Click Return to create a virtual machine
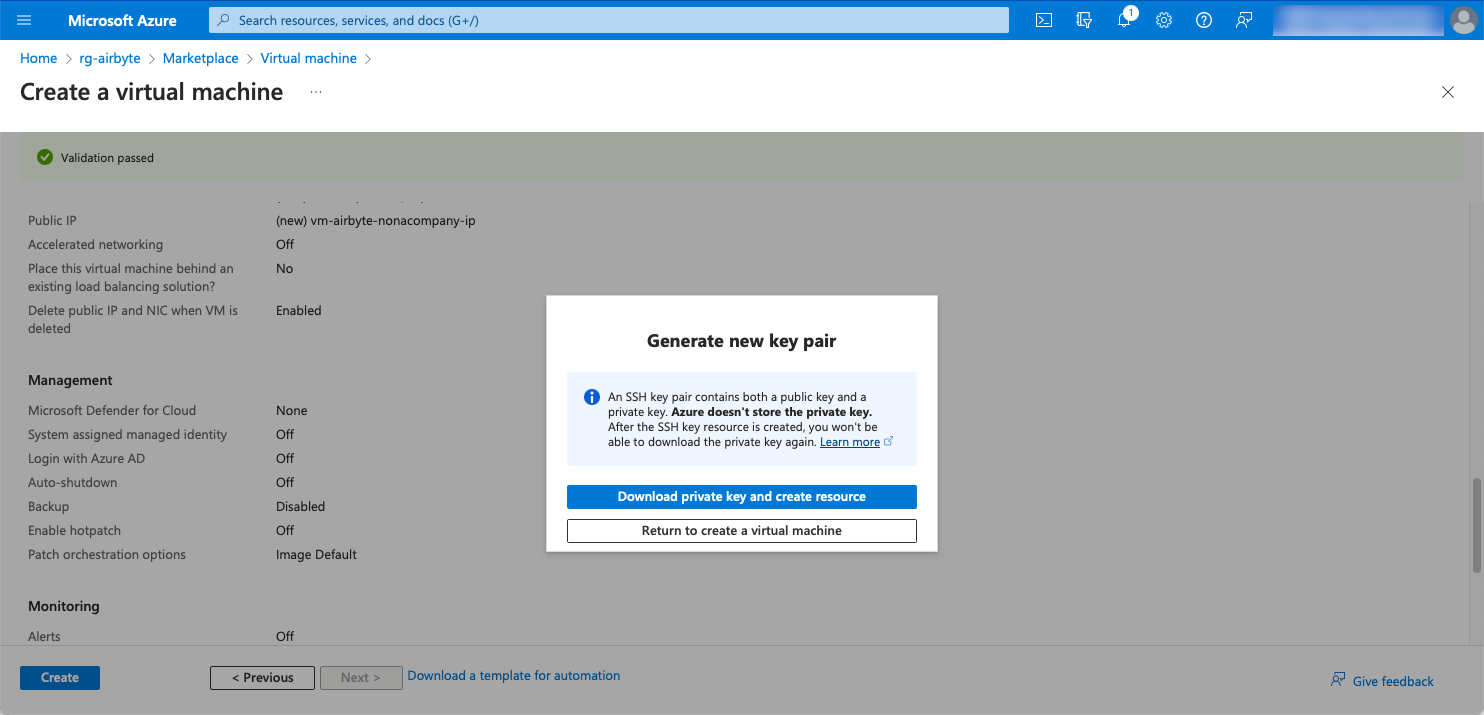The image size is (1484, 715). click(741, 531)
